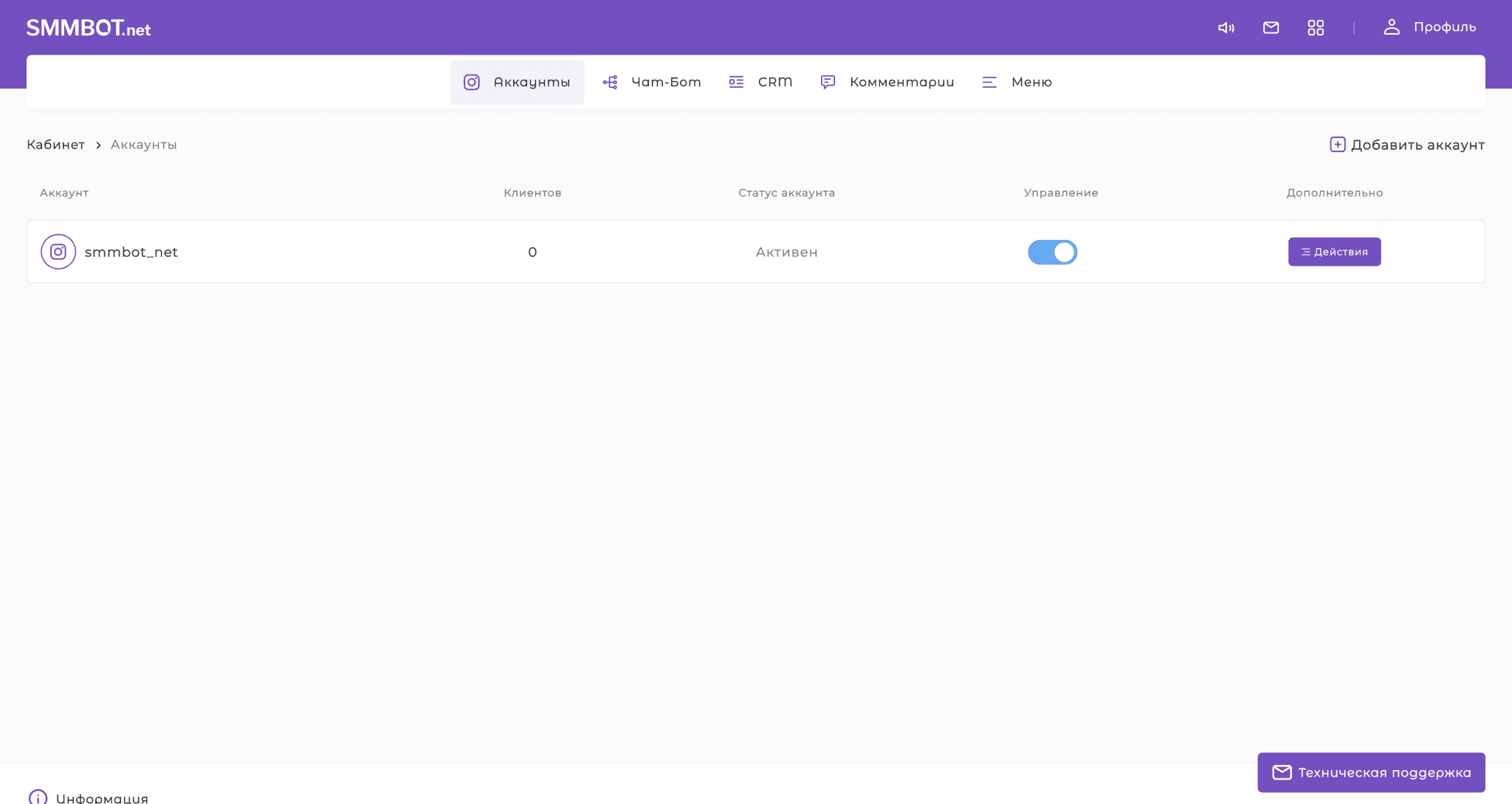
Task: Open the messages envelope icon in header
Action: (1271, 27)
